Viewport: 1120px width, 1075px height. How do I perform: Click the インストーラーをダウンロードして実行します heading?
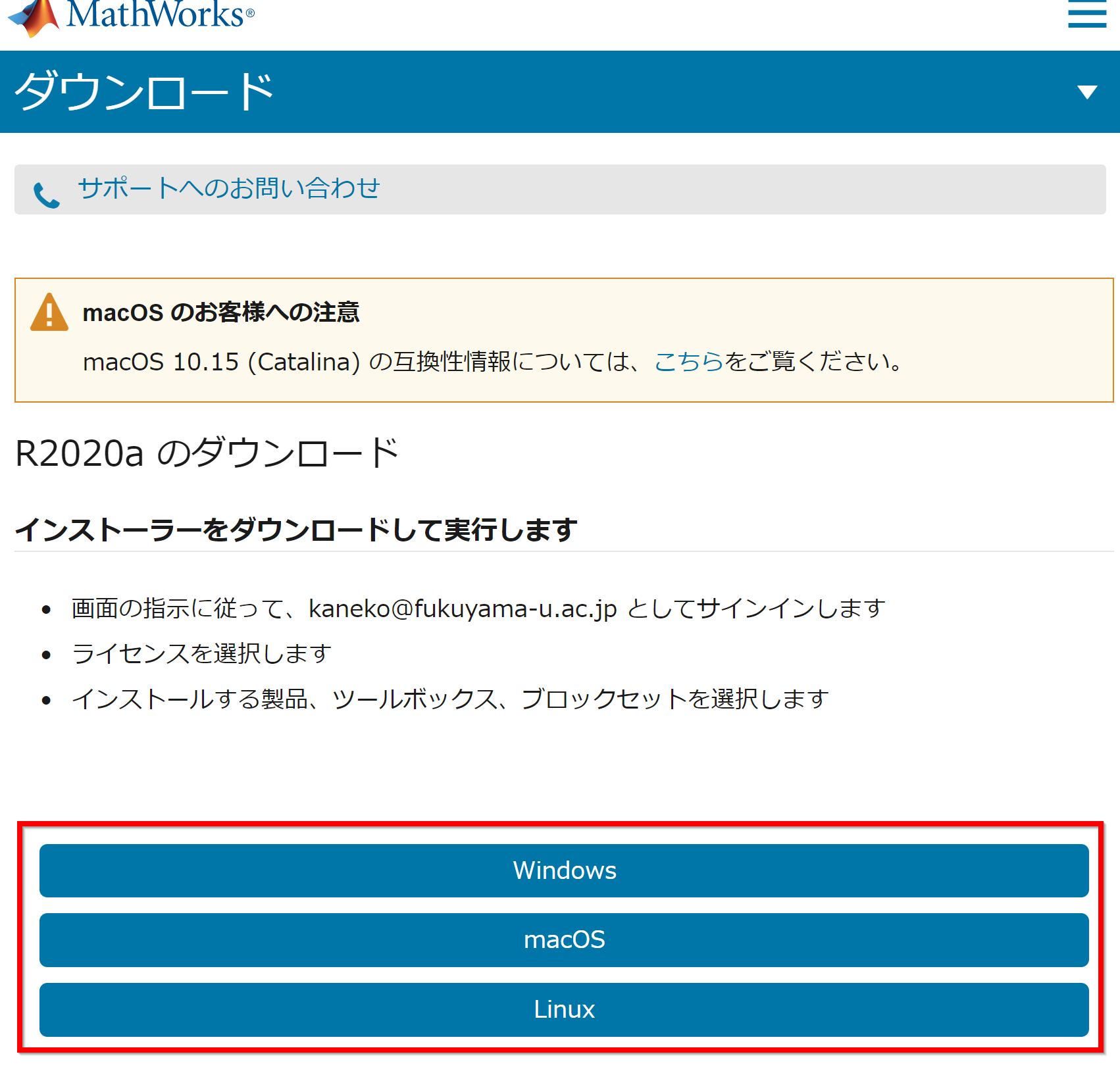point(296,530)
